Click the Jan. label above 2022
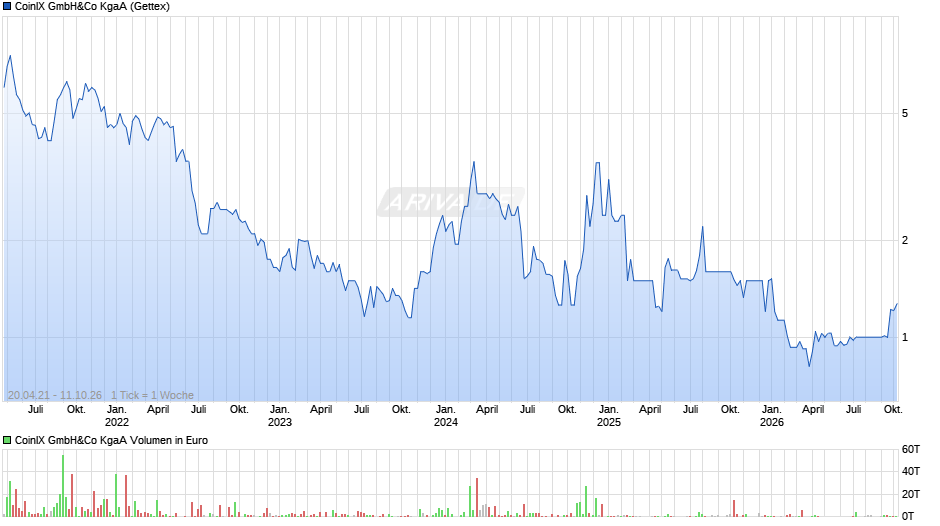The width and height of the screenshot is (940, 526). pos(117,410)
